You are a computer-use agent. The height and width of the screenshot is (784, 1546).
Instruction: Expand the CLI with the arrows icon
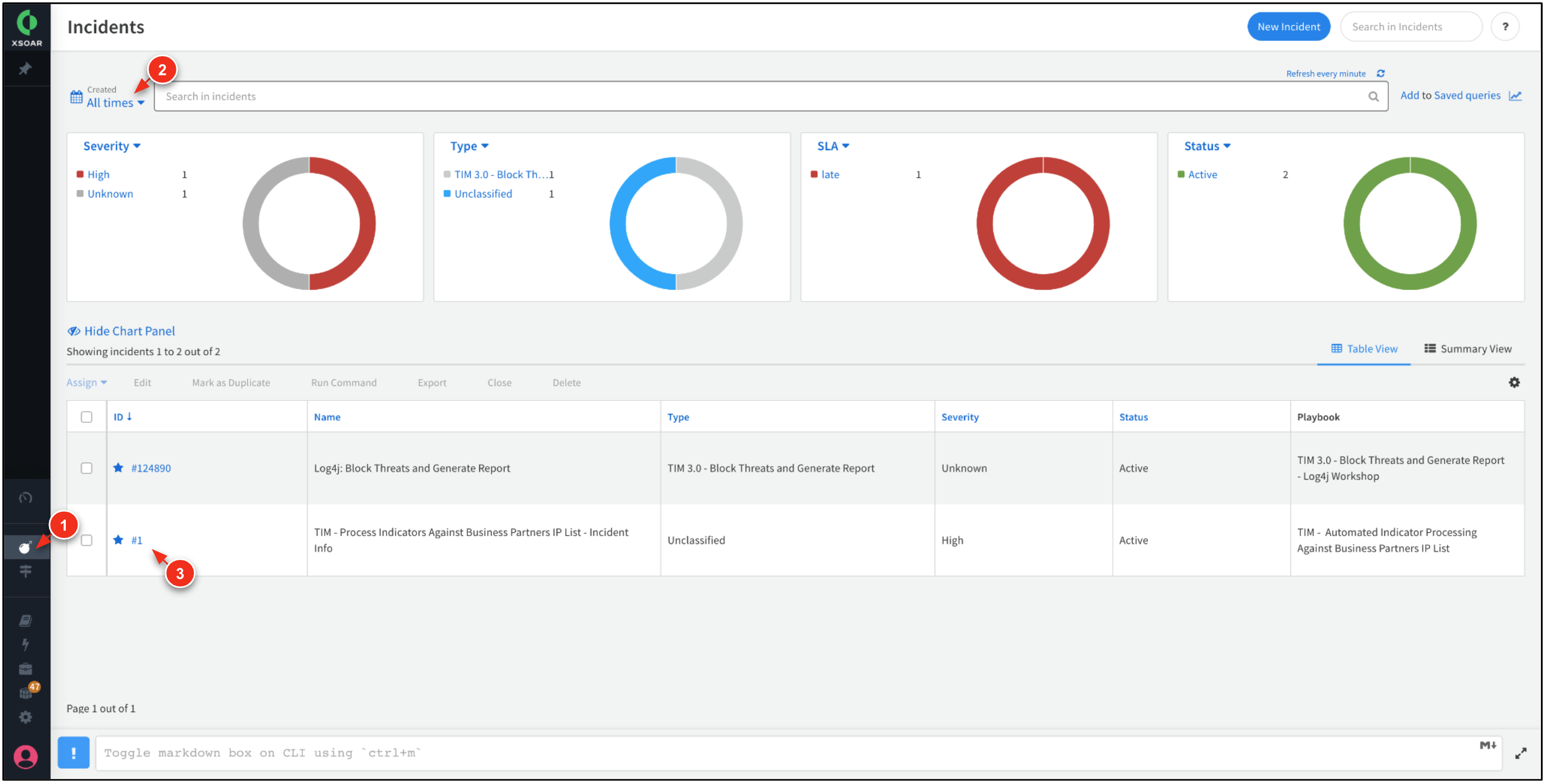click(1520, 754)
